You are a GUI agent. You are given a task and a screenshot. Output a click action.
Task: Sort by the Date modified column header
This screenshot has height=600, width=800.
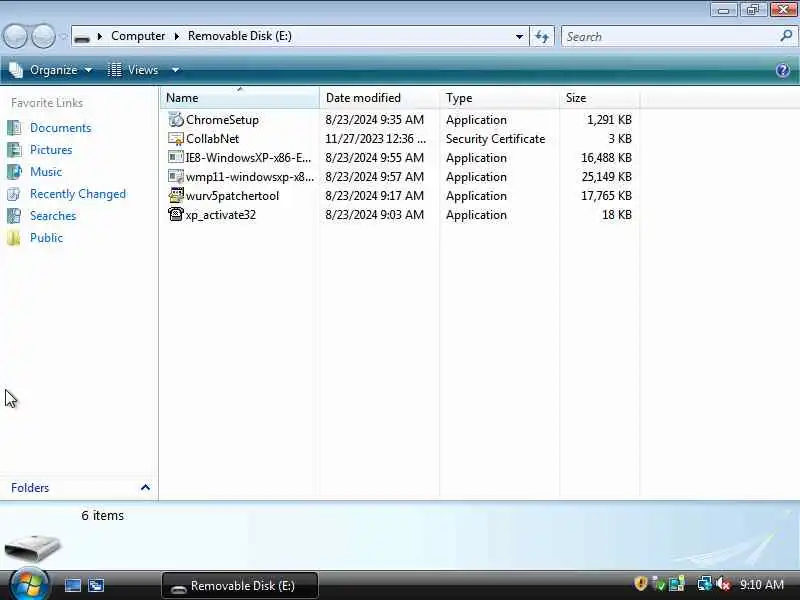pyautogui.click(x=379, y=97)
